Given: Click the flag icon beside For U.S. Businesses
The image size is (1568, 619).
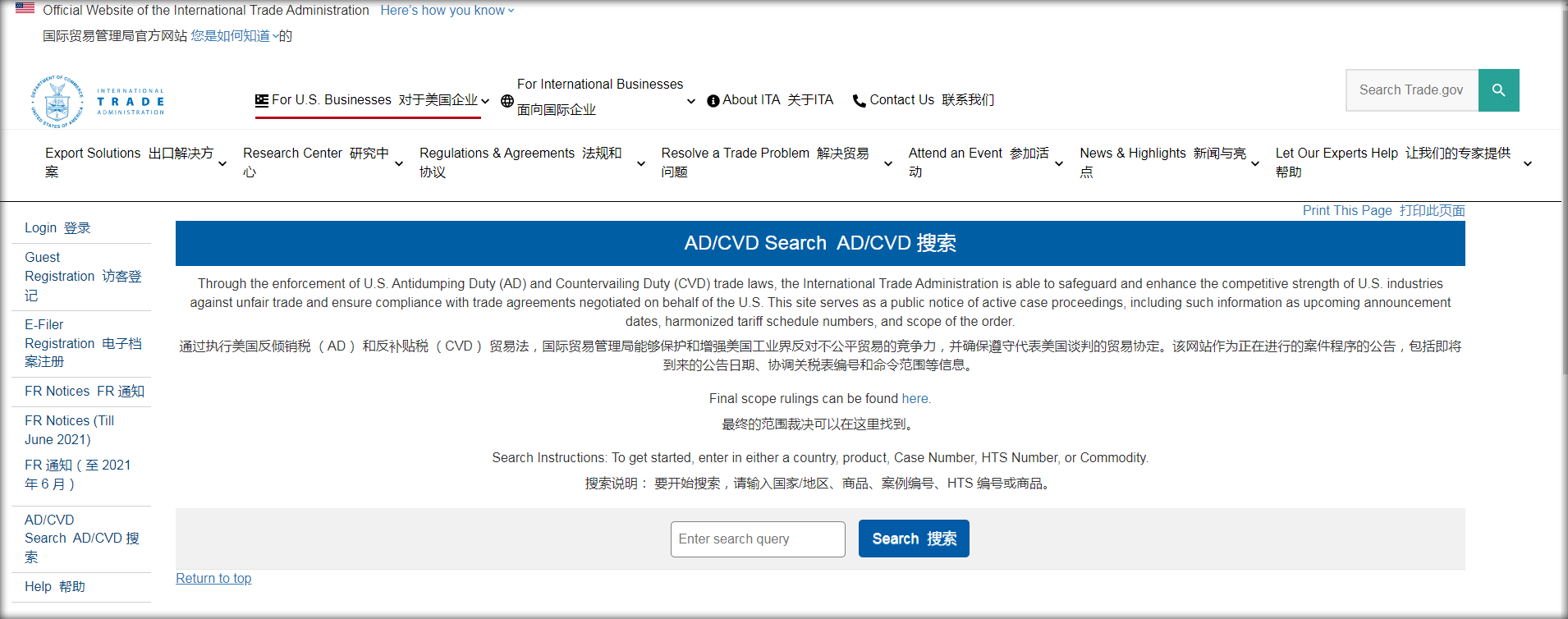Looking at the screenshot, I should (262, 100).
